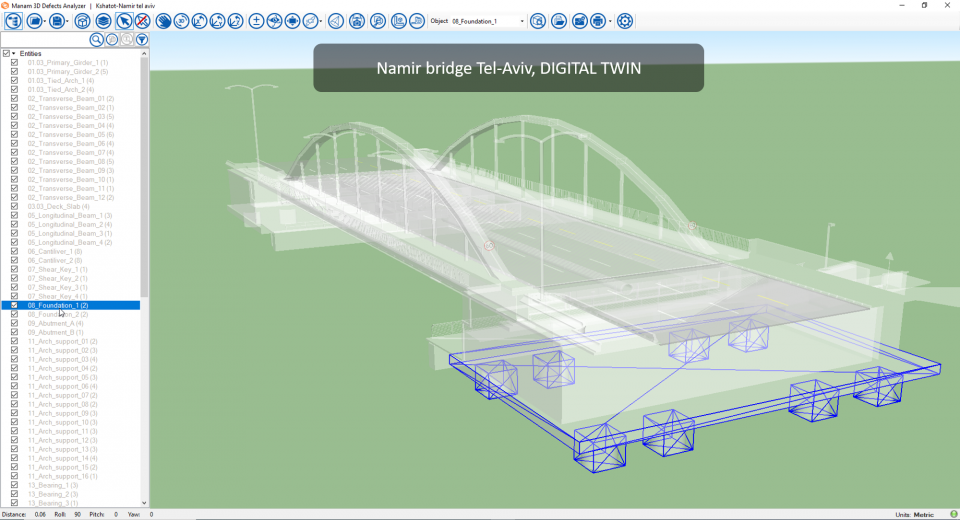Click the stacked layers icon
Image resolution: width=960 pixels, height=520 pixels.
[103, 21]
